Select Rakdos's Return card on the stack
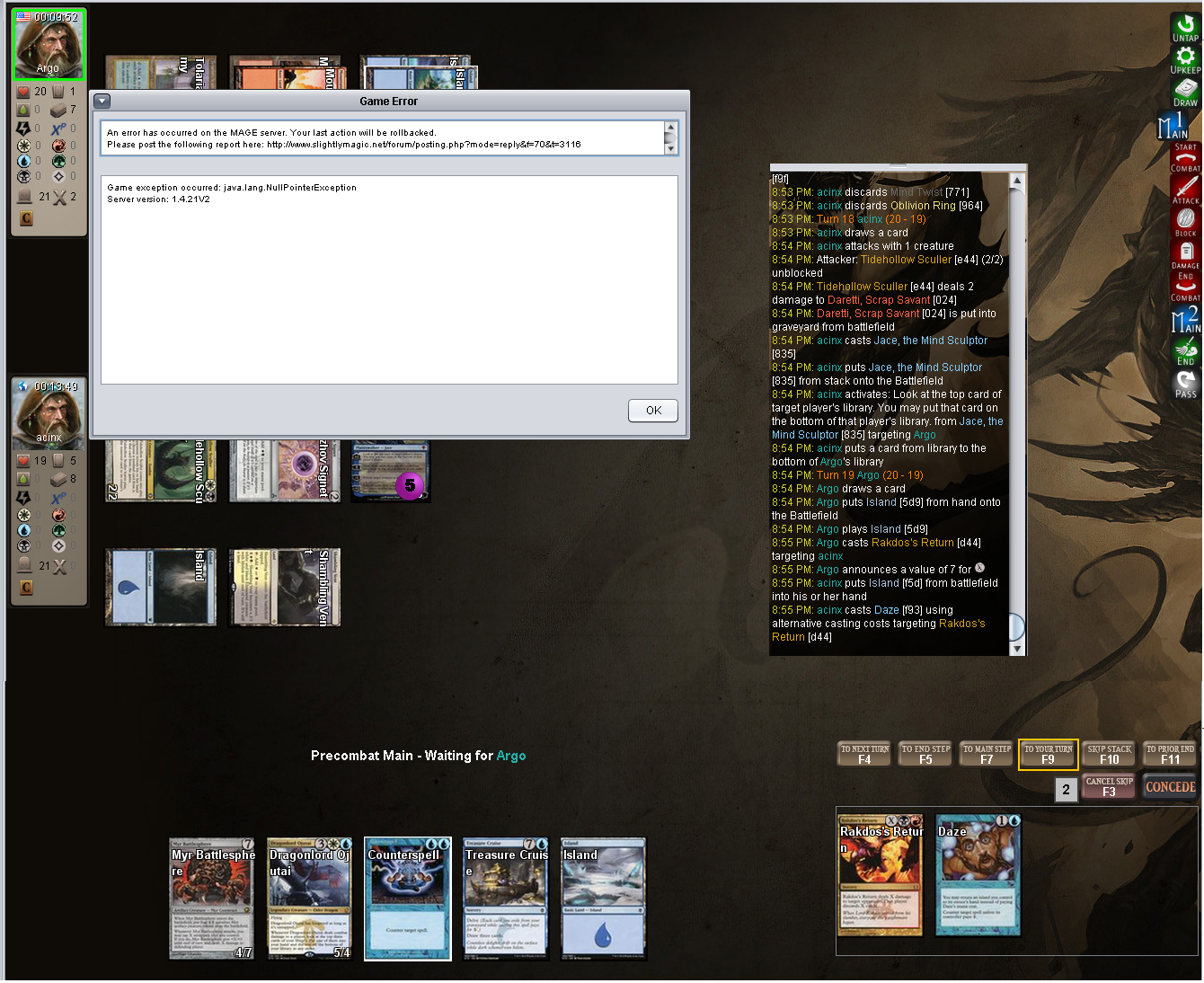Image resolution: width=1204 pixels, height=983 pixels. 881,876
